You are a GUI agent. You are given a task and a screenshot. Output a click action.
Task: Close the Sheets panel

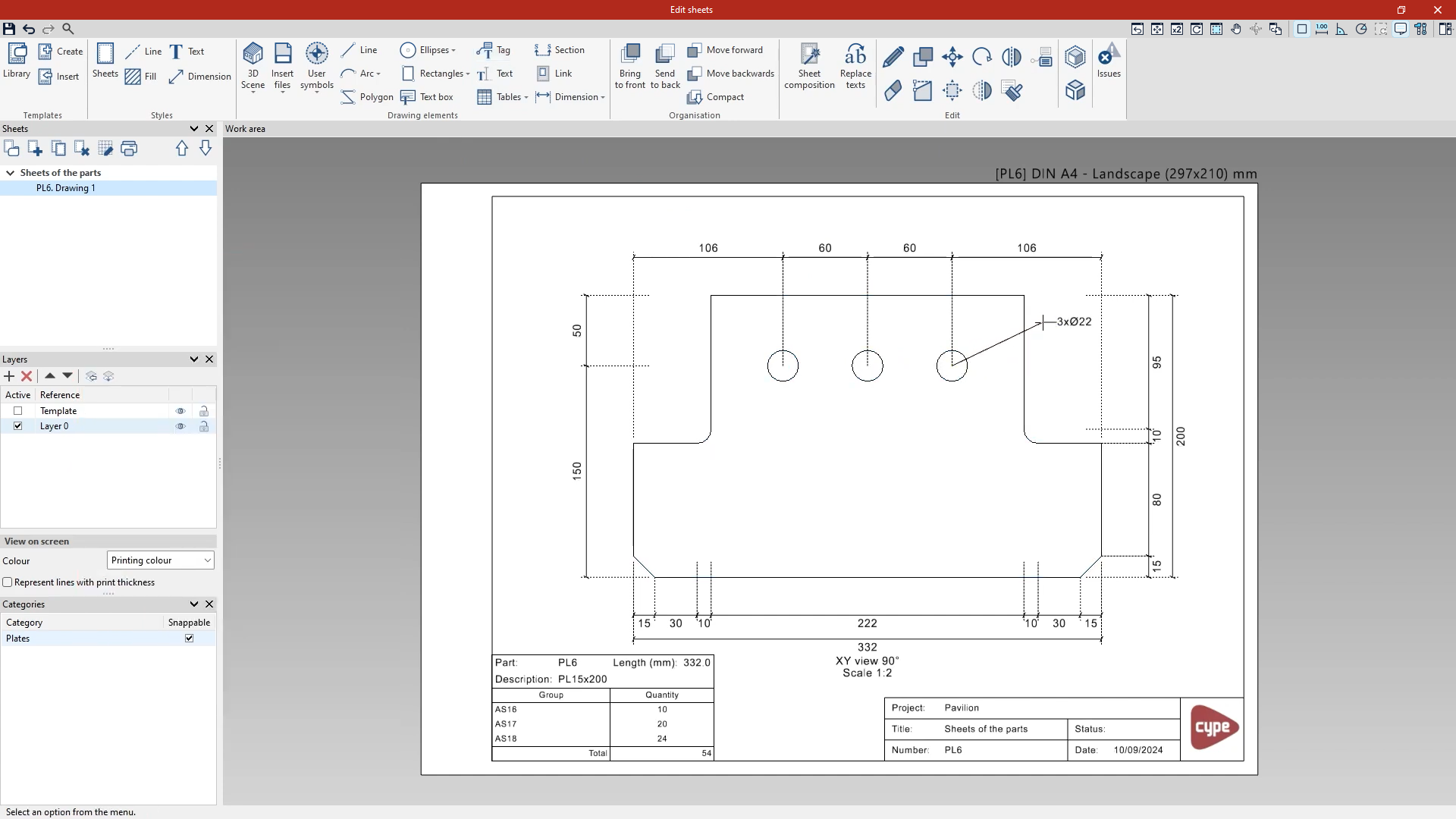[x=209, y=129]
